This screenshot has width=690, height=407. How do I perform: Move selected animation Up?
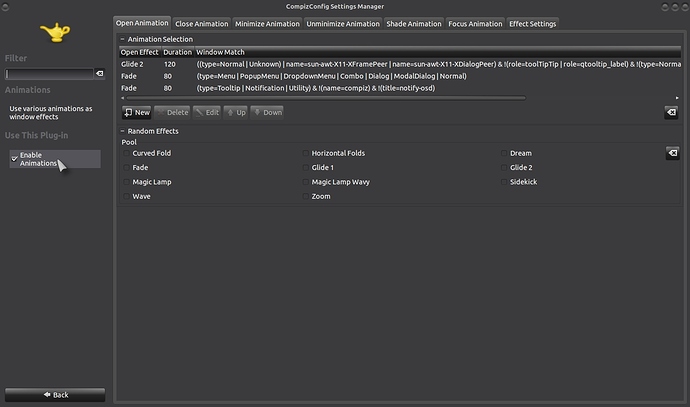tap(236, 113)
